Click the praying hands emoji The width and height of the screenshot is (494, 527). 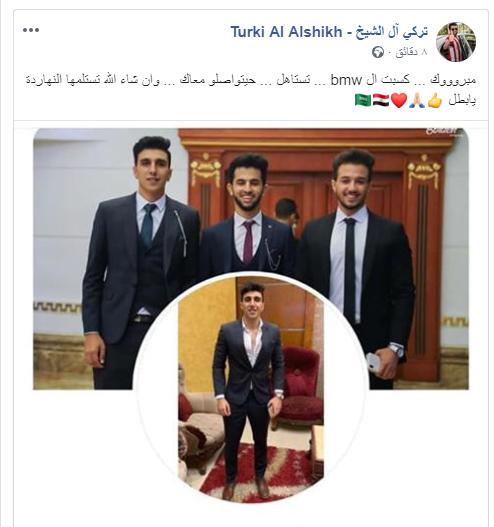417,100
